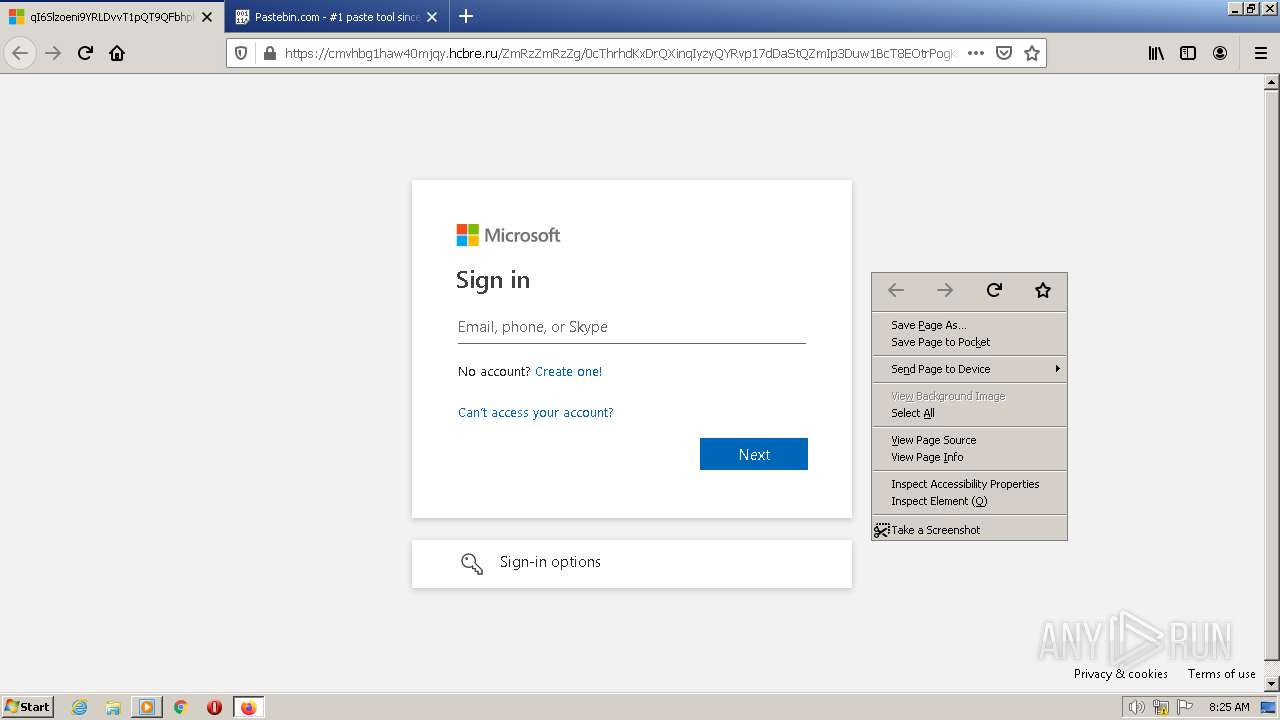Click Can't access your account link
The height and width of the screenshot is (720, 1280).
pyautogui.click(x=535, y=412)
